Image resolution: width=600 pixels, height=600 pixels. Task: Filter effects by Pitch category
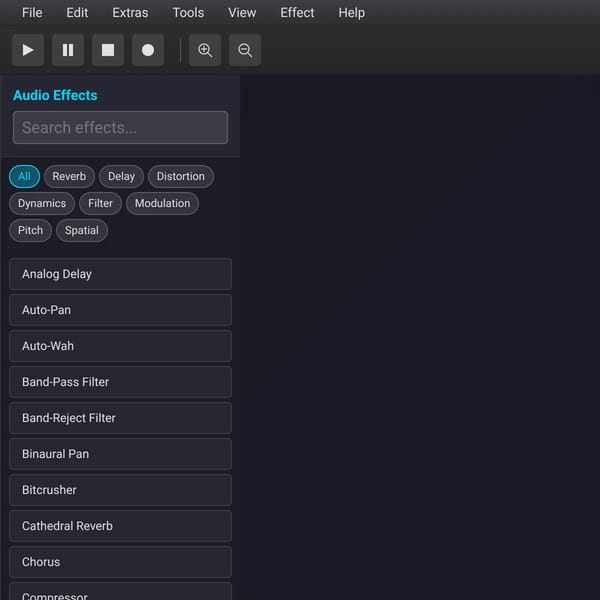(30, 230)
